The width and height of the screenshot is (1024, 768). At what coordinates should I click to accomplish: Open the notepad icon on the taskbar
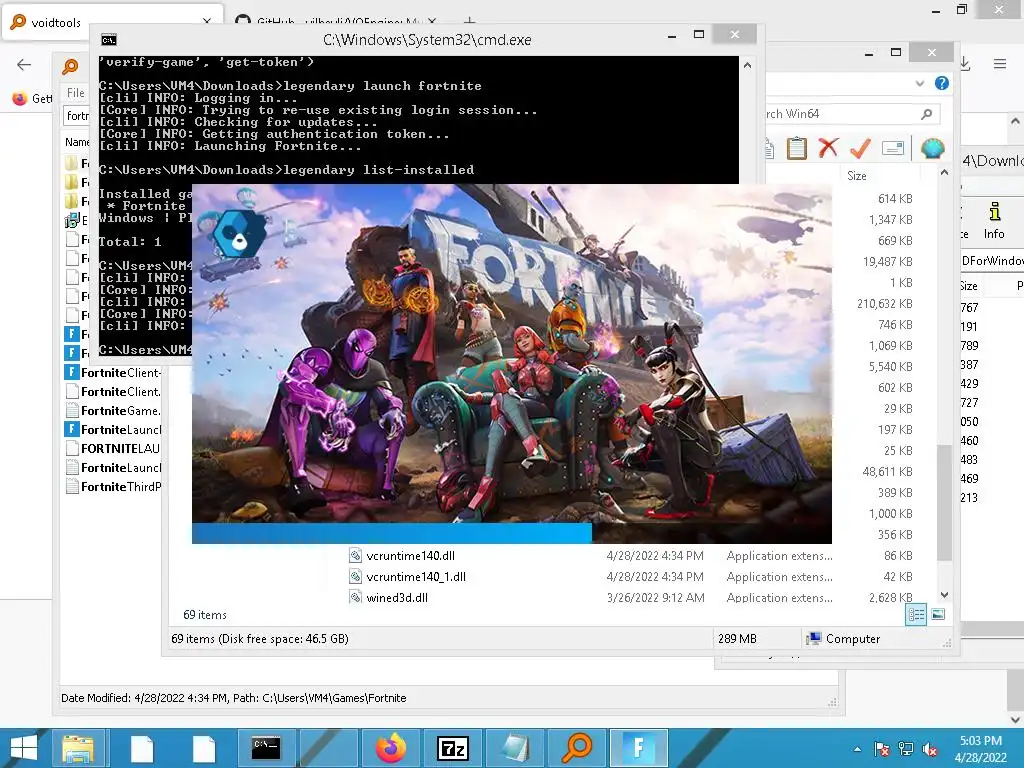pos(515,748)
